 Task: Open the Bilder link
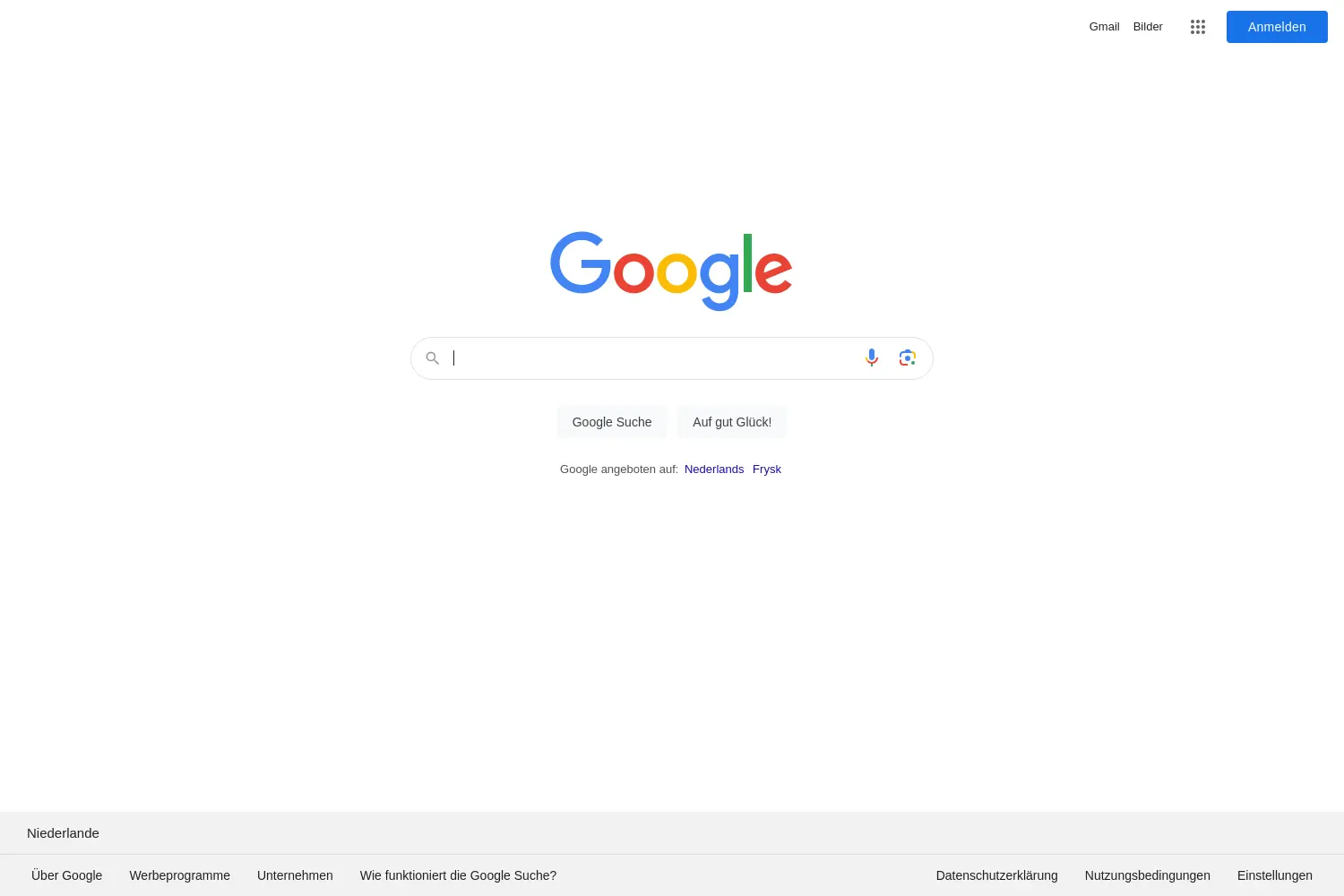click(1148, 27)
